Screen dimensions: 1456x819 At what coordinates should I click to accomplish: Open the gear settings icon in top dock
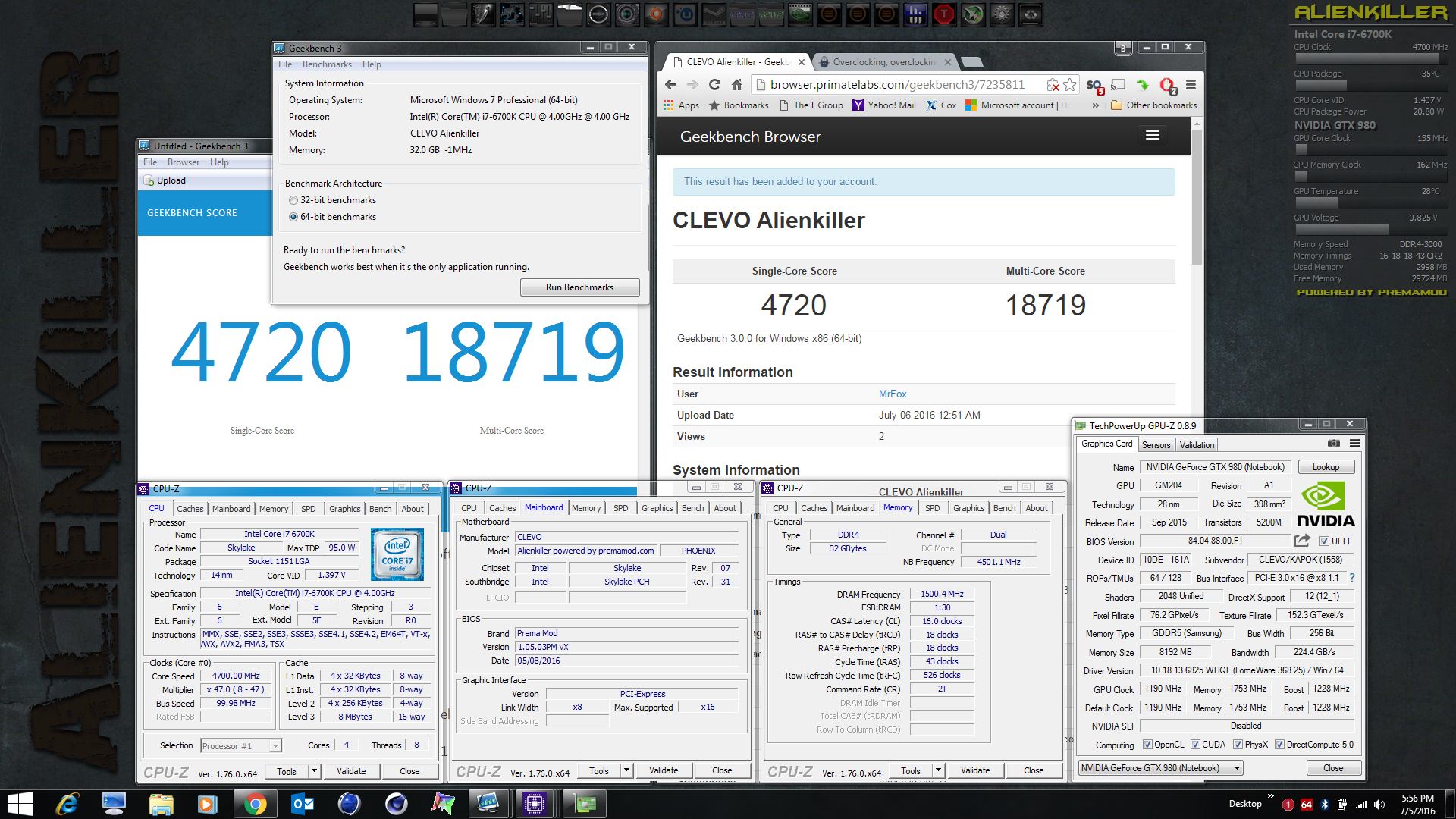coord(1002,14)
